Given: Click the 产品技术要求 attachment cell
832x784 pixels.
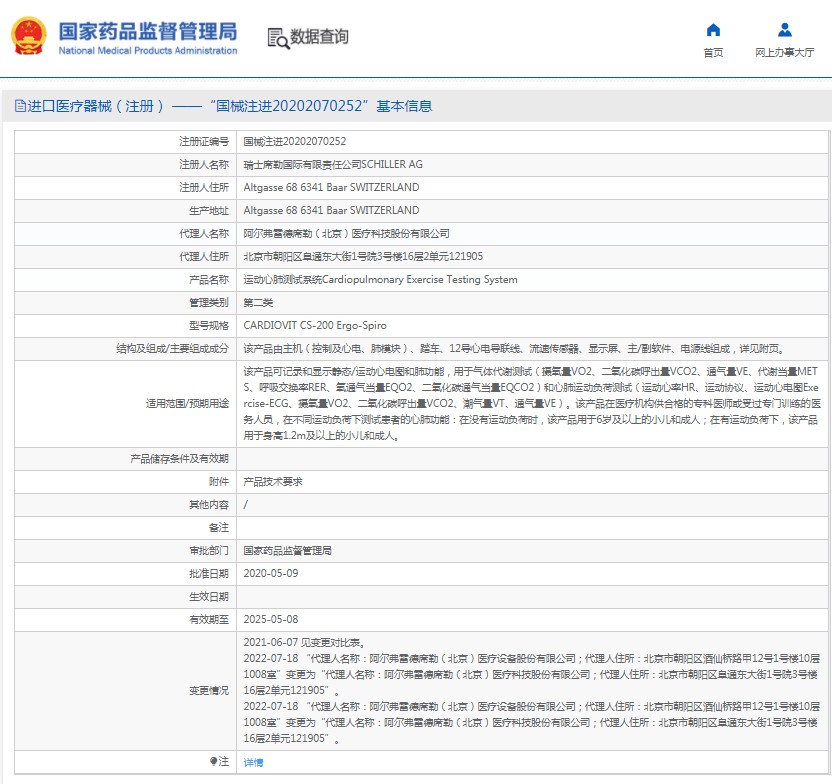Looking at the screenshot, I should (x=273, y=481).
